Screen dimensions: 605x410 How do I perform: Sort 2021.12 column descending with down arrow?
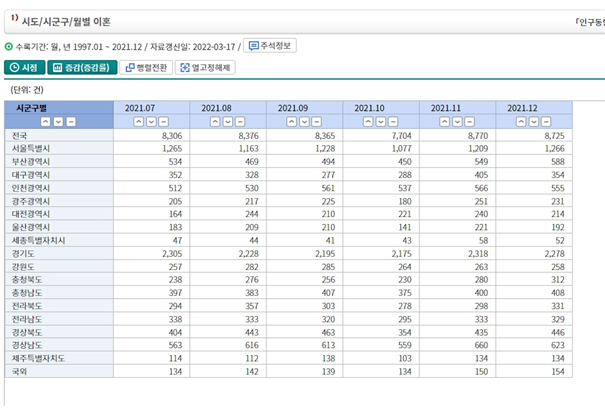(534, 122)
